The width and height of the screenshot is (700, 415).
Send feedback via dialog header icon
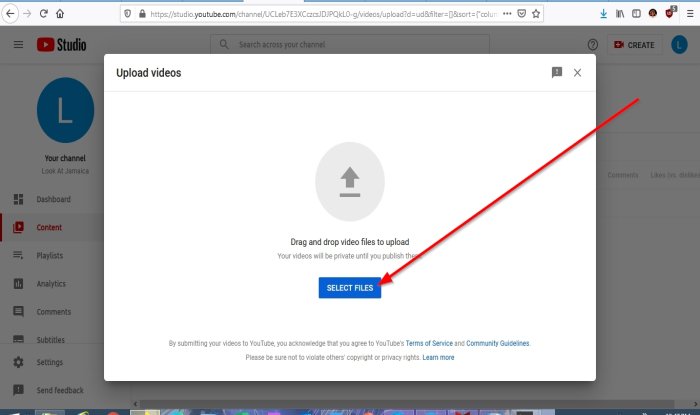(x=557, y=72)
